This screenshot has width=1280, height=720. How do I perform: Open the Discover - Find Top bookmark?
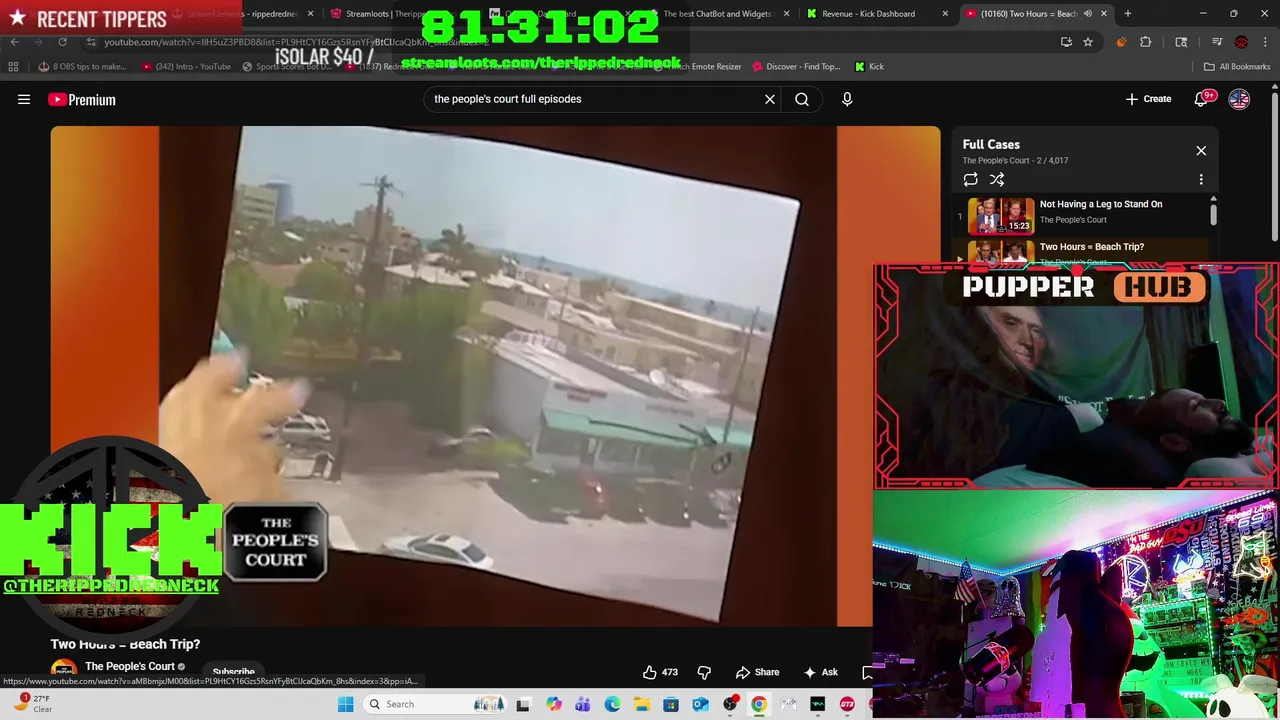point(796,67)
